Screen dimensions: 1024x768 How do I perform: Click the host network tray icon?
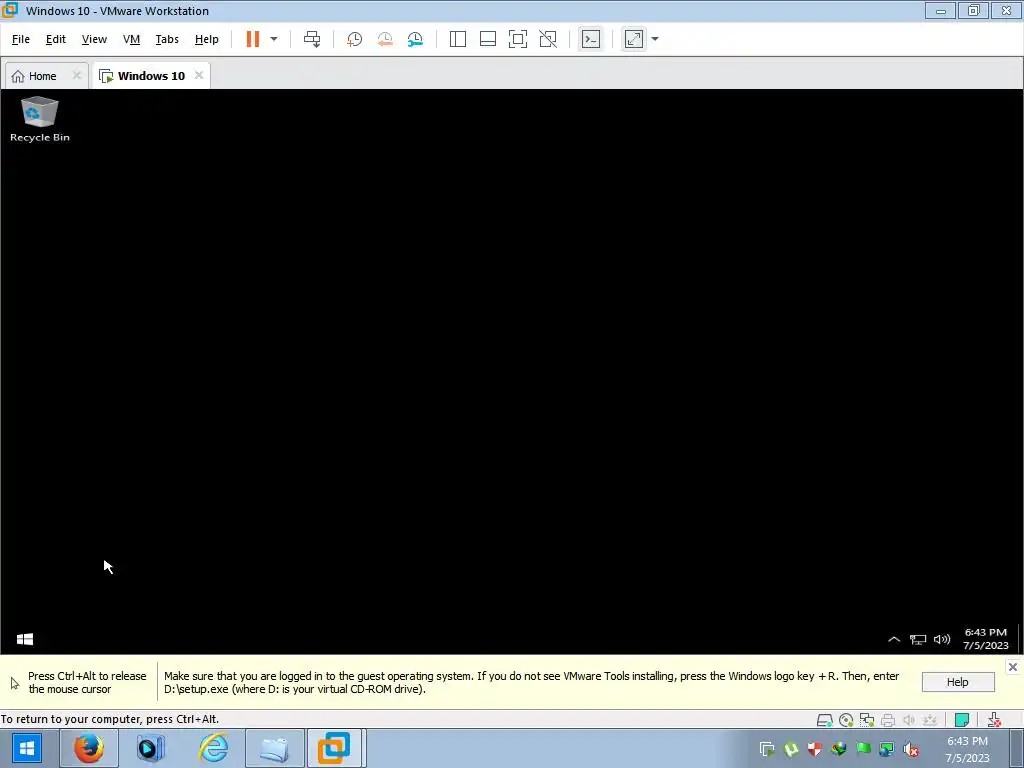click(x=887, y=749)
